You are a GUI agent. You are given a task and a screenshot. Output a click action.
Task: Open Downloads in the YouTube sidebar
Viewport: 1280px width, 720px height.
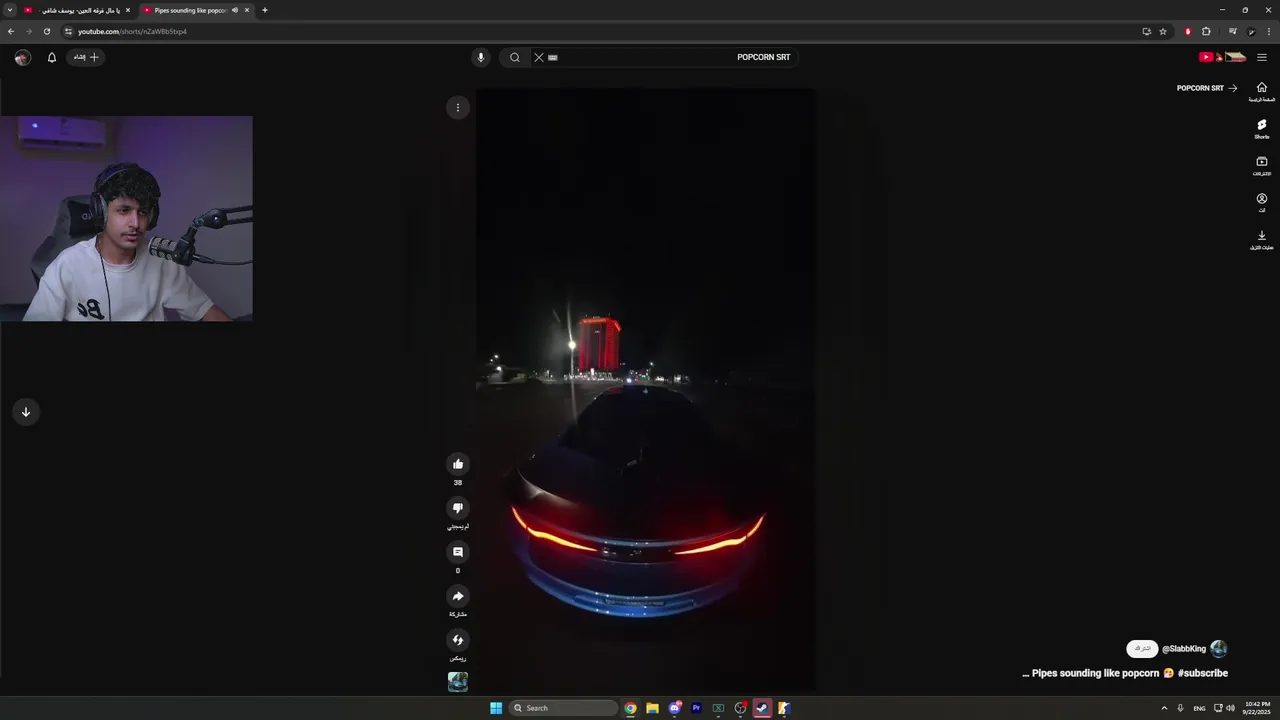click(x=1262, y=239)
